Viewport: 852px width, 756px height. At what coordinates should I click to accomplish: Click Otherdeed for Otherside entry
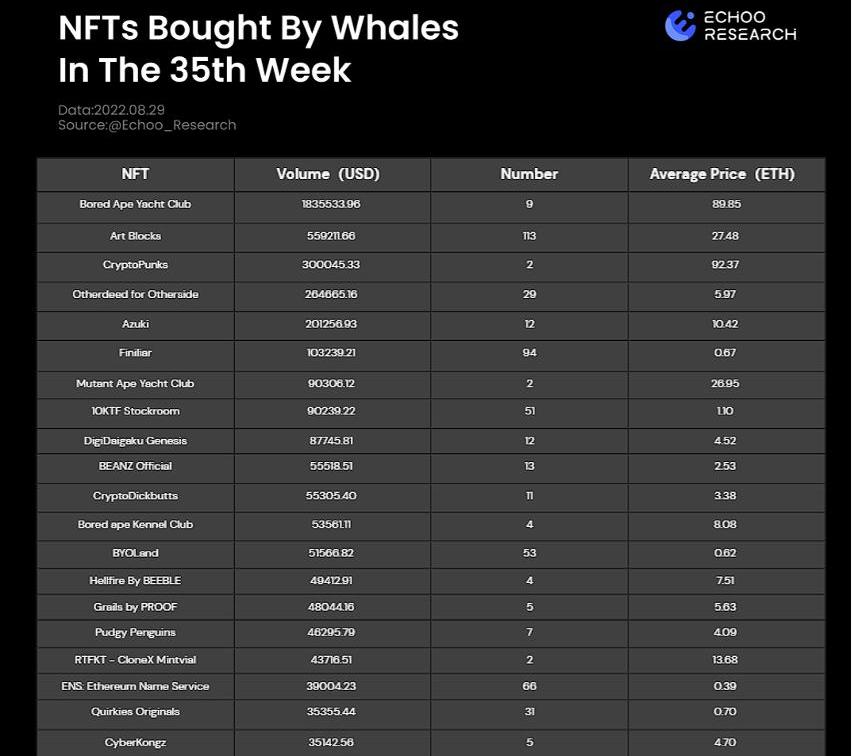click(x=135, y=295)
